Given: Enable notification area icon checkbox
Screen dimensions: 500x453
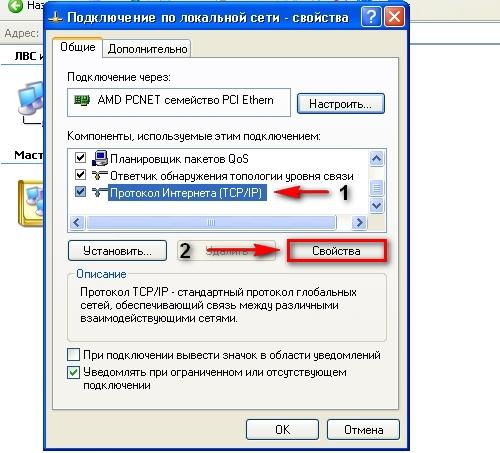Looking at the screenshot, I should pyautogui.click(x=73, y=355).
